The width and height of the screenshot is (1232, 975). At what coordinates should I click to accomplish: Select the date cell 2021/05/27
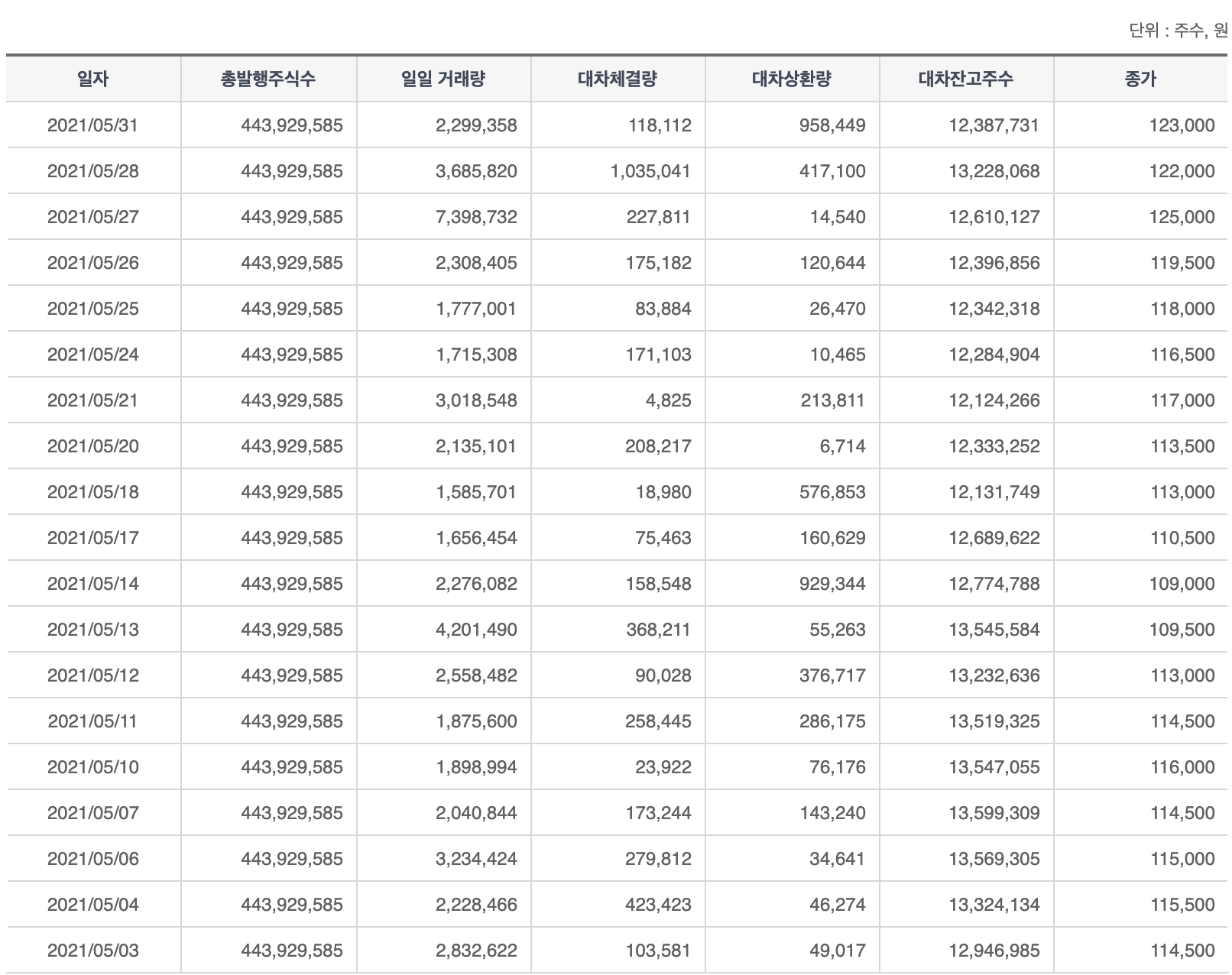point(93,217)
